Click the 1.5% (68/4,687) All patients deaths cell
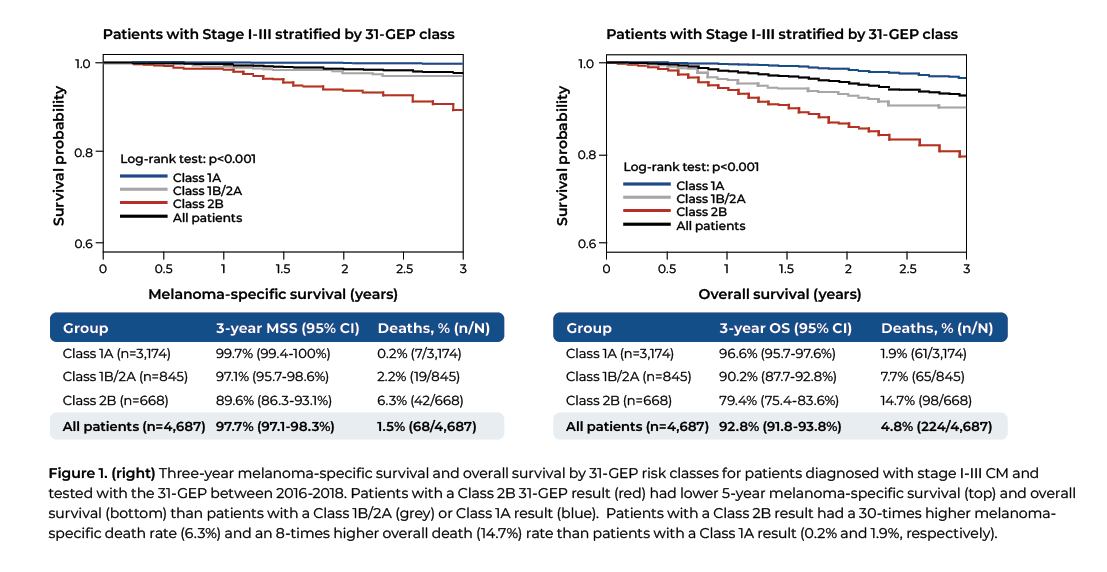This screenshot has width=1107, height=572. (x=426, y=425)
